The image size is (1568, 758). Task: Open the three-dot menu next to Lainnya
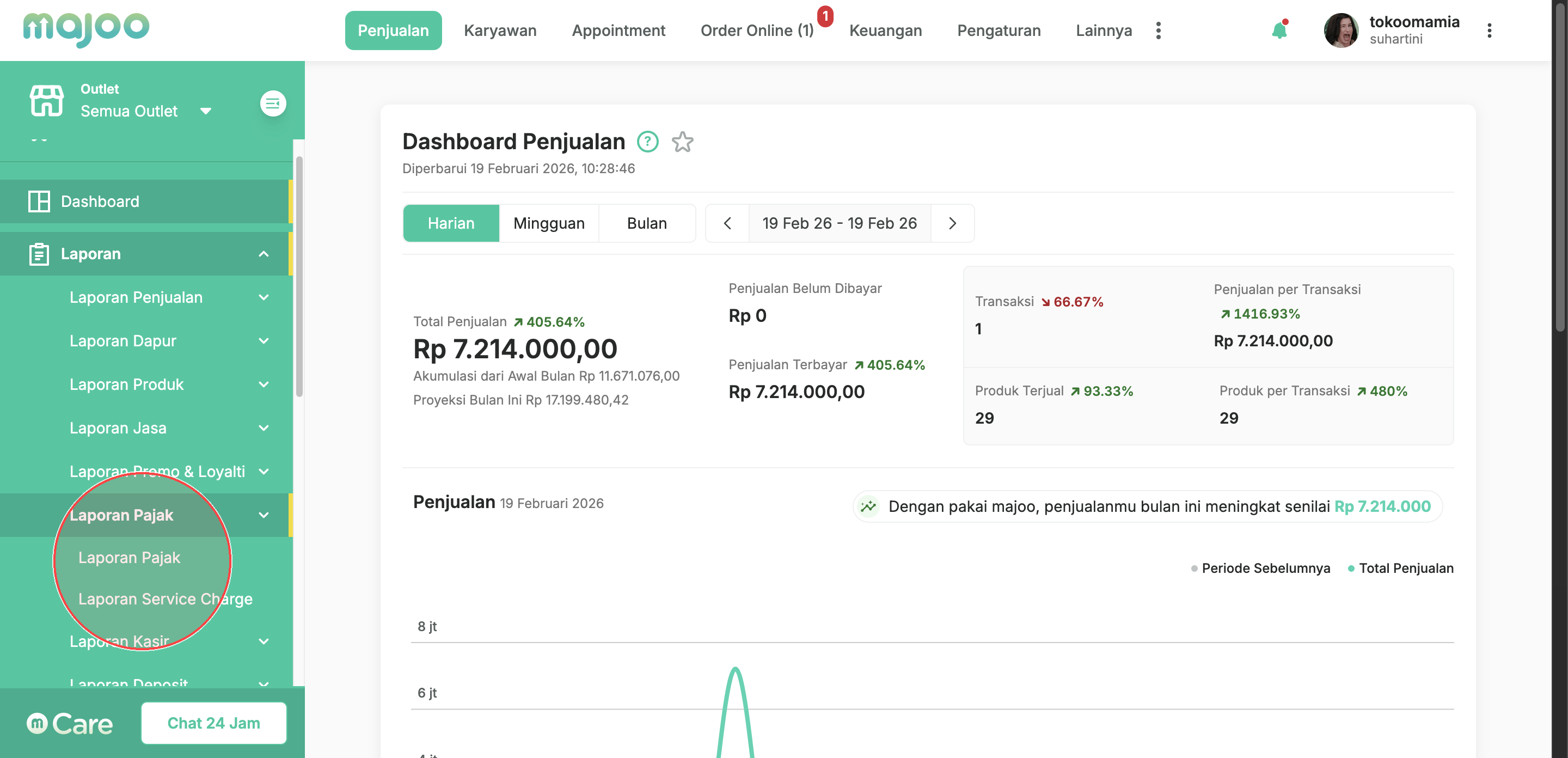pos(1157,30)
